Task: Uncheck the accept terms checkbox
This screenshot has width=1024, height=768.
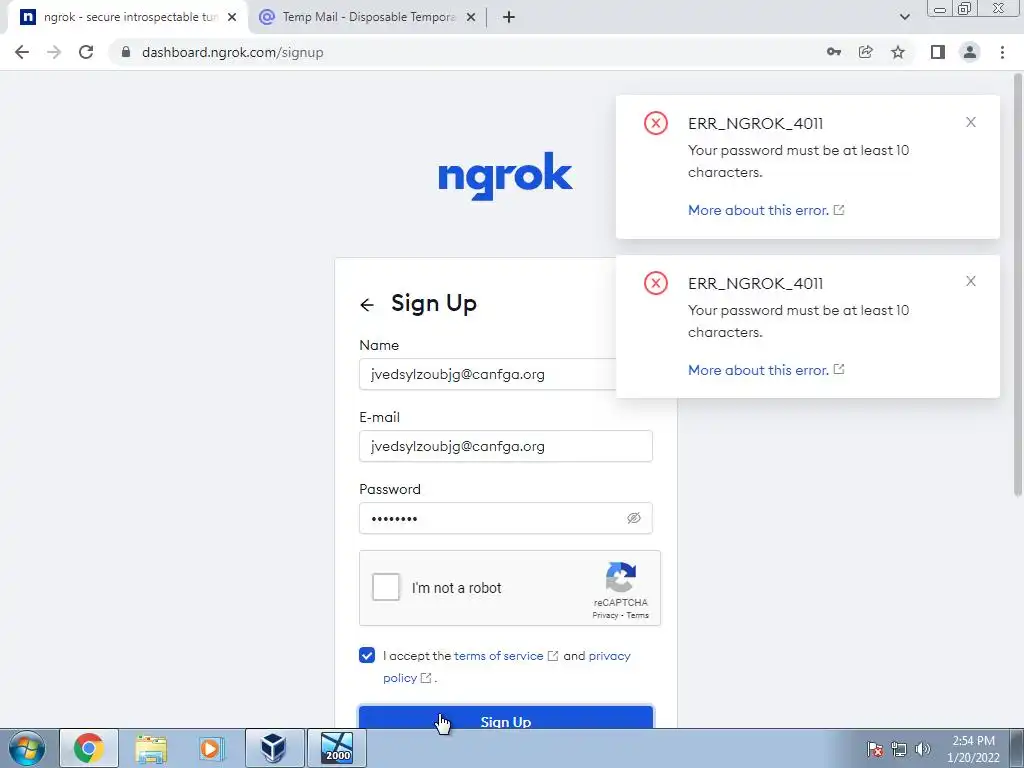Action: [x=367, y=655]
